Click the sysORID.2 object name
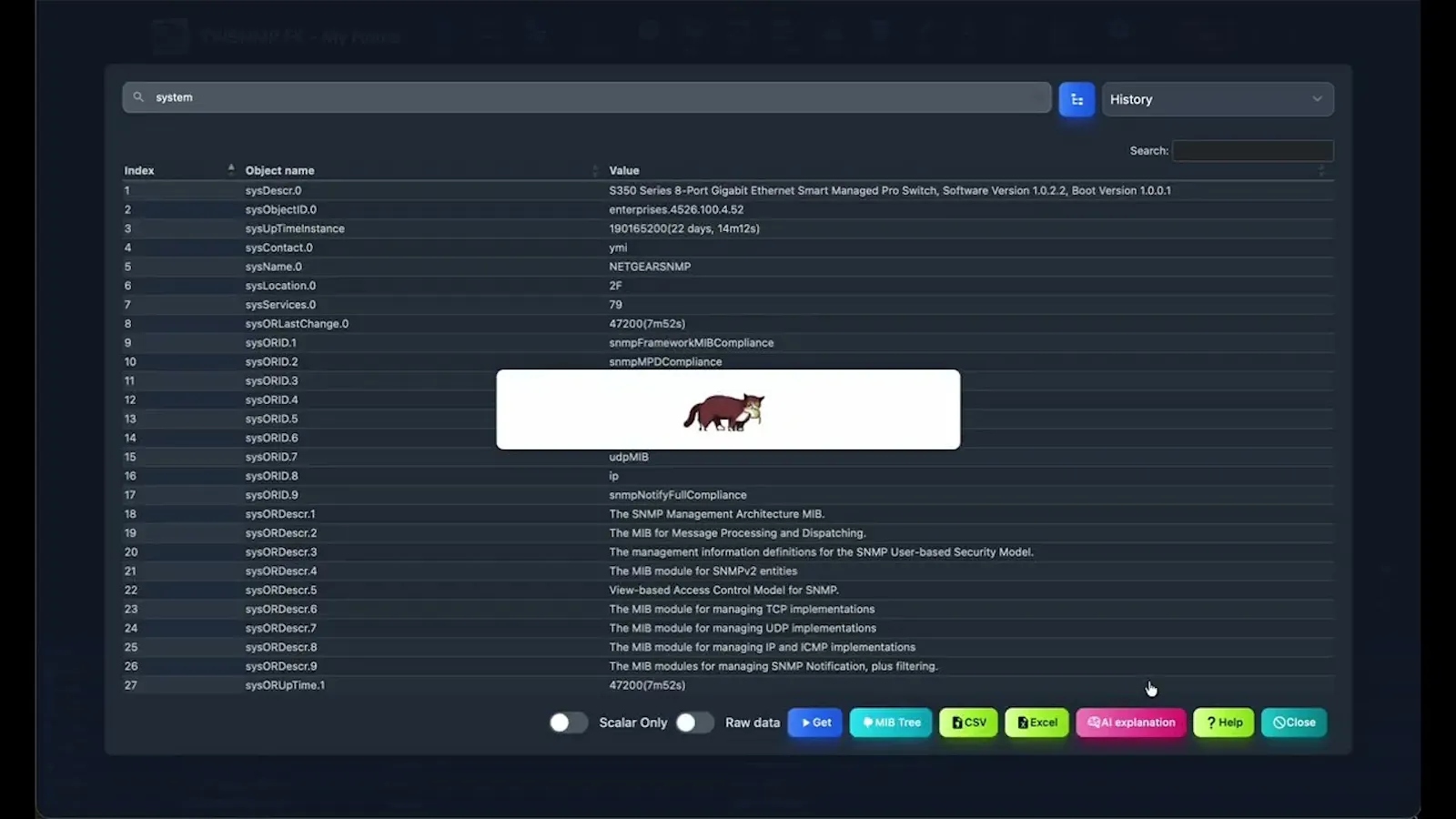1456x819 pixels. click(271, 362)
